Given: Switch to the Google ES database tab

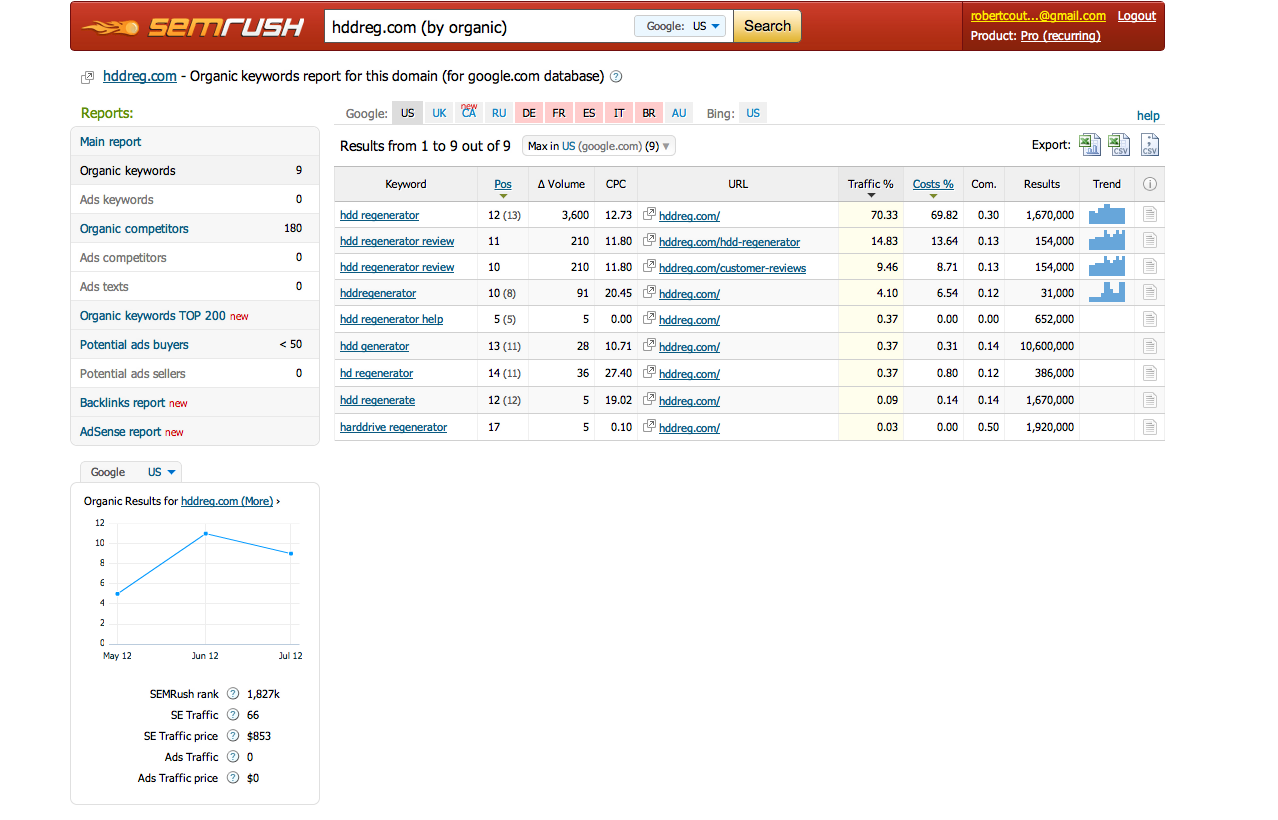Looking at the screenshot, I should click(x=589, y=113).
